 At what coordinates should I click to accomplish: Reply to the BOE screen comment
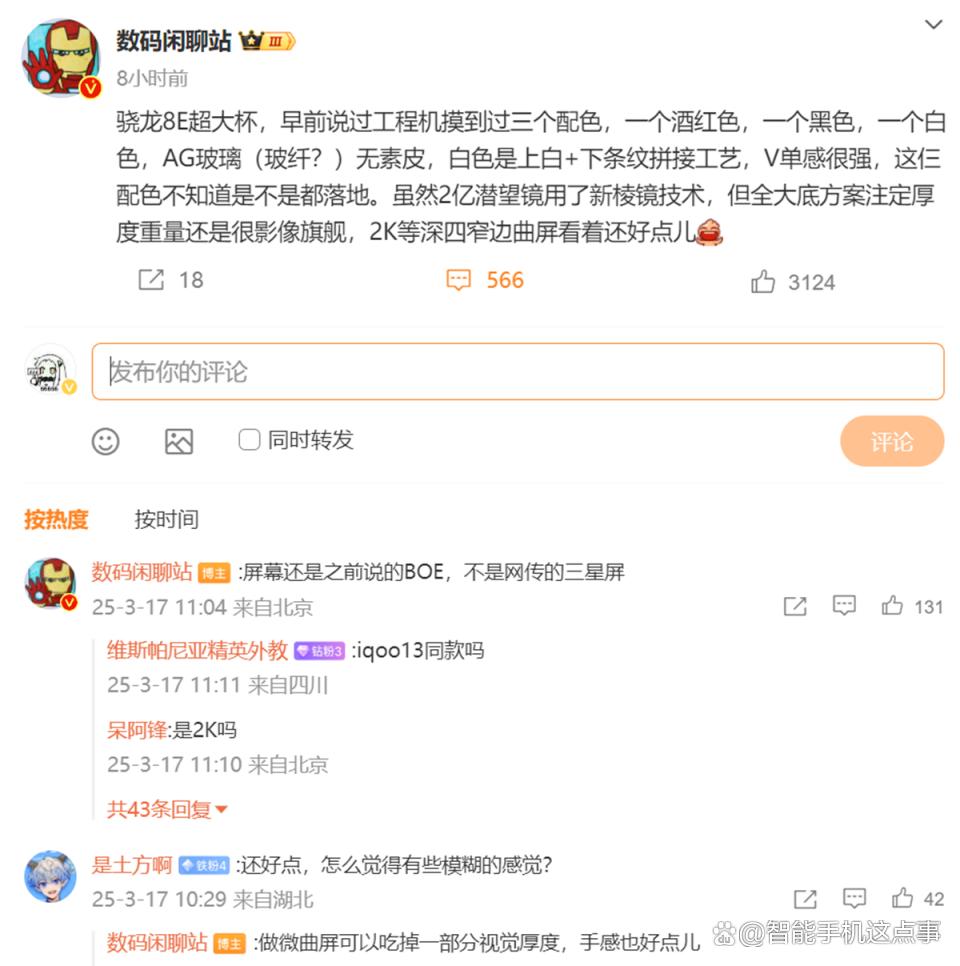point(844,606)
